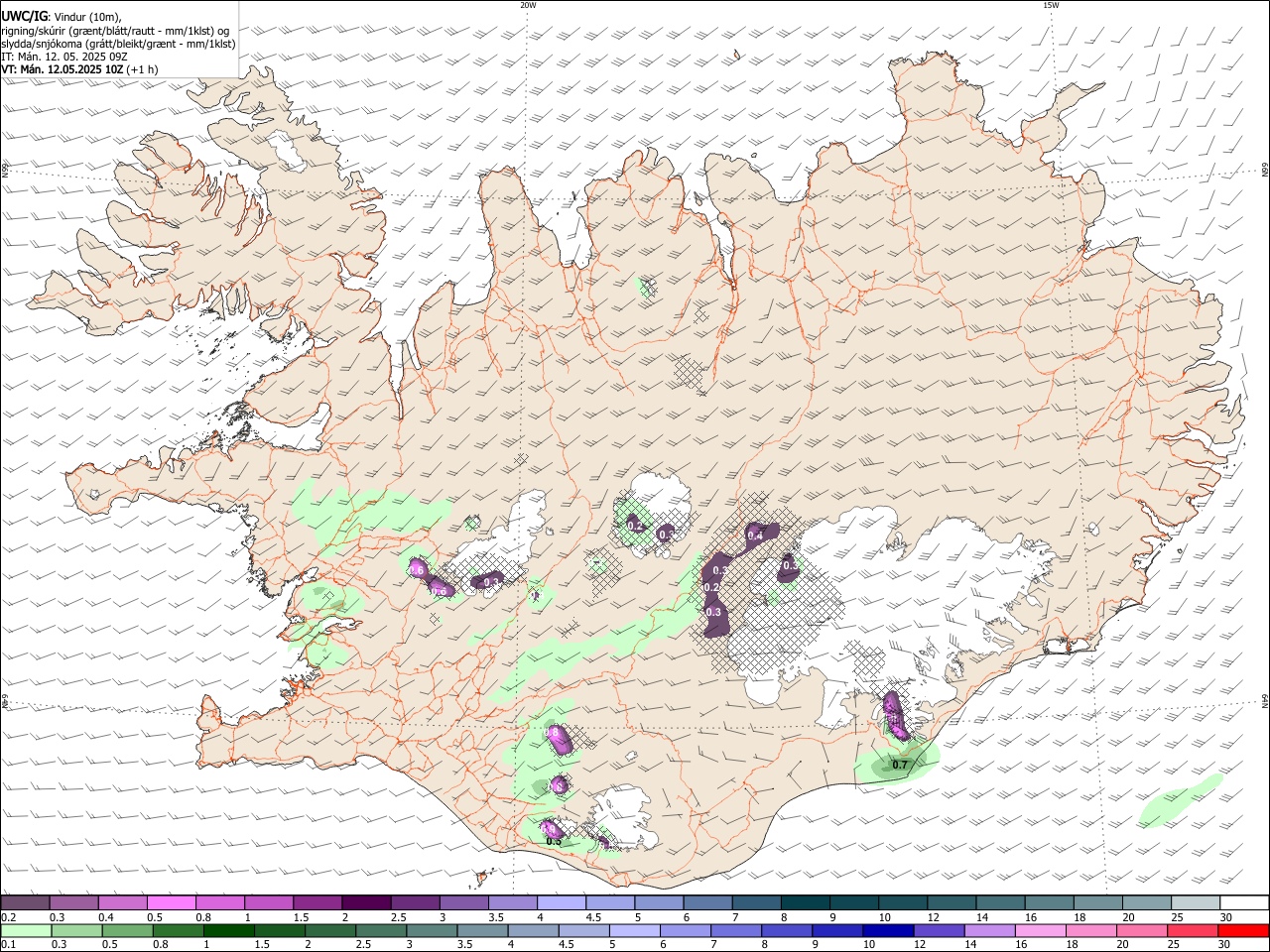Select the violet rain scale swatch at 12
1270x952 pixels.
939,930
